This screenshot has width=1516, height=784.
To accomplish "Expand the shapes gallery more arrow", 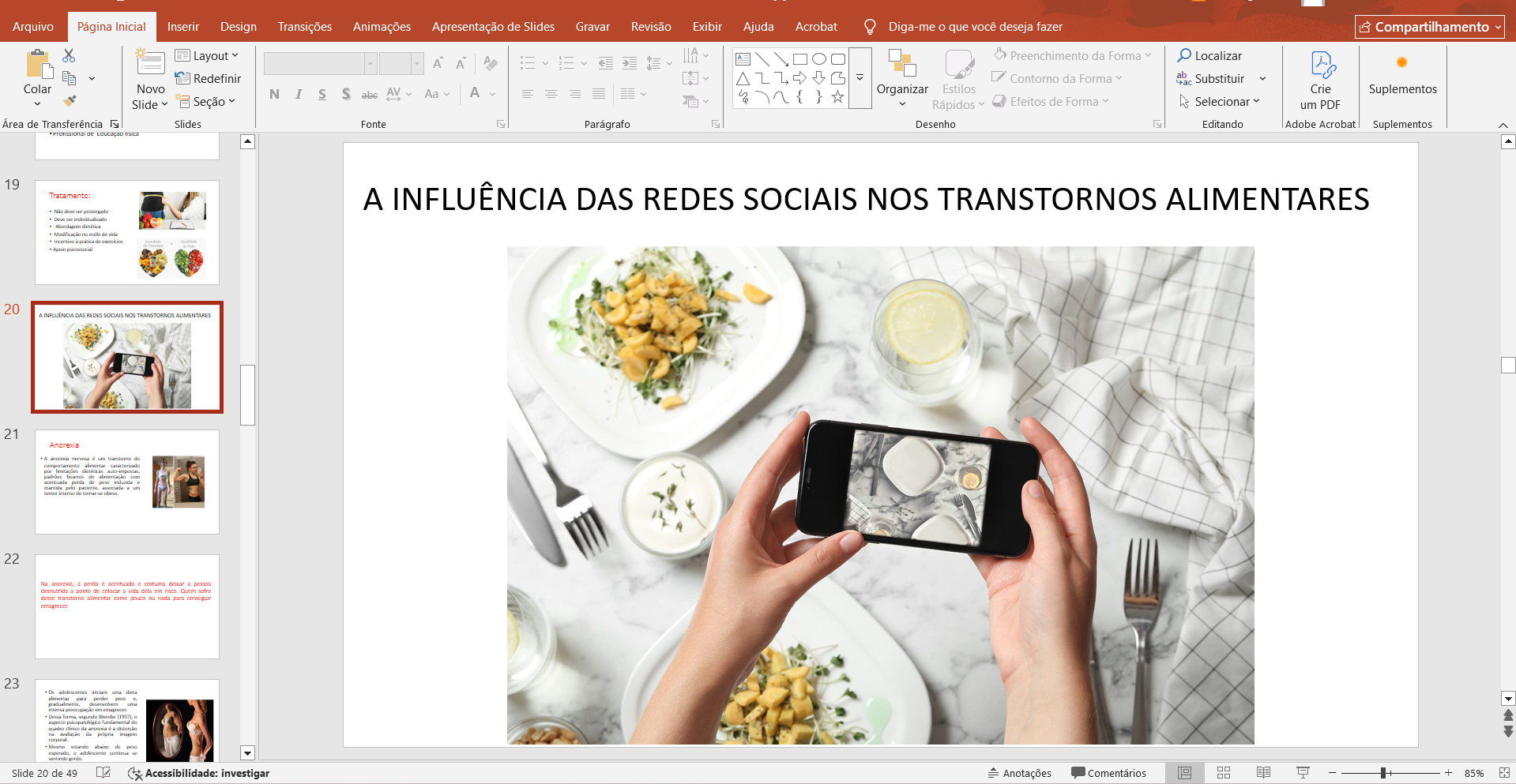I will pyautogui.click(x=860, y=78).
